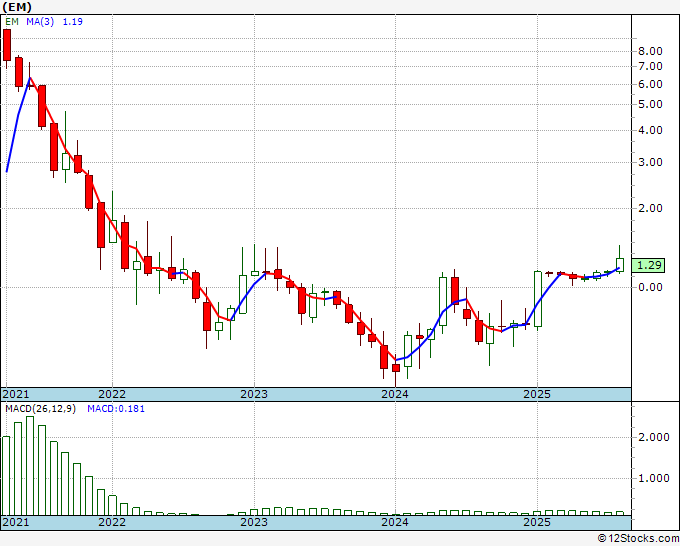The height and width of the screenshot is (546, 680).
Task: Click the 2024 label on MACD timeline
Action: (x=395, y=522)
